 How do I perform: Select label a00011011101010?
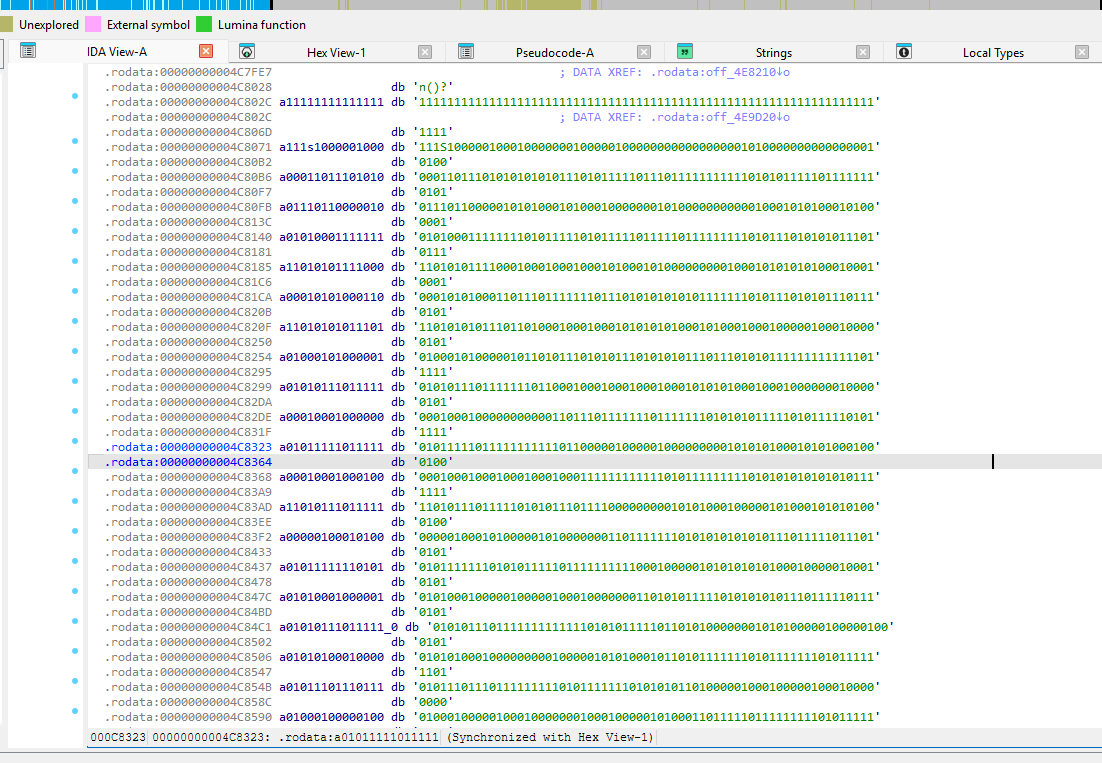[x=332, y=177]
